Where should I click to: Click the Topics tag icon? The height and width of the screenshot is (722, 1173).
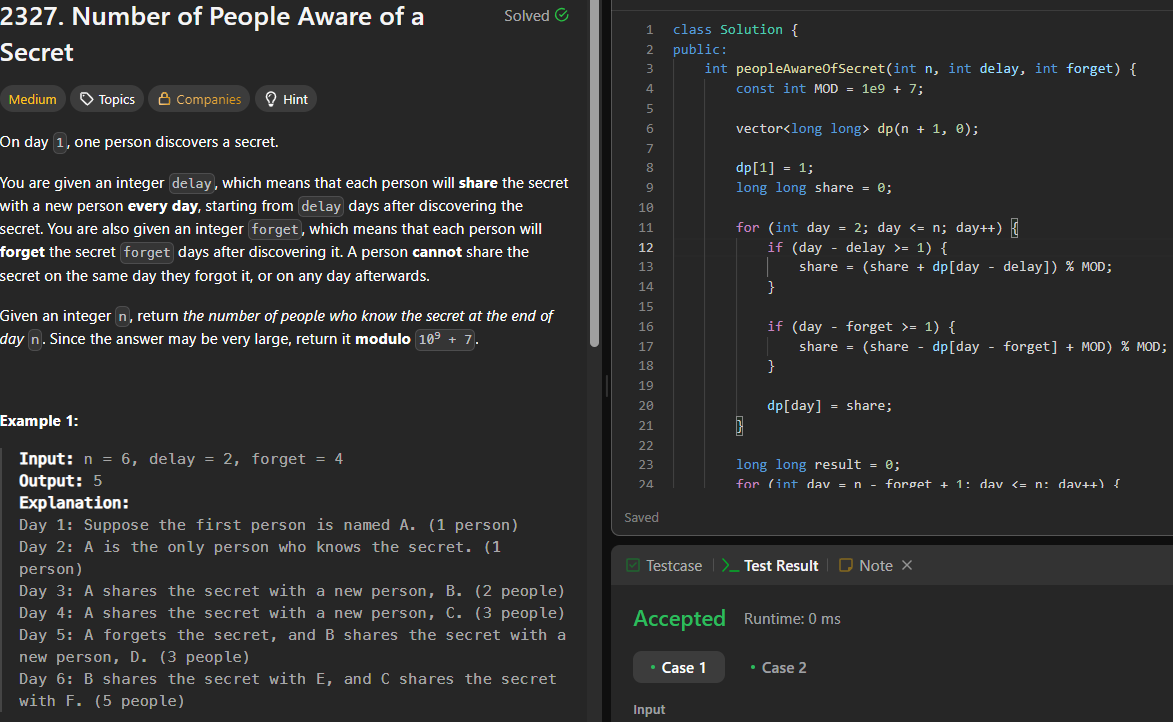point(87,99)
